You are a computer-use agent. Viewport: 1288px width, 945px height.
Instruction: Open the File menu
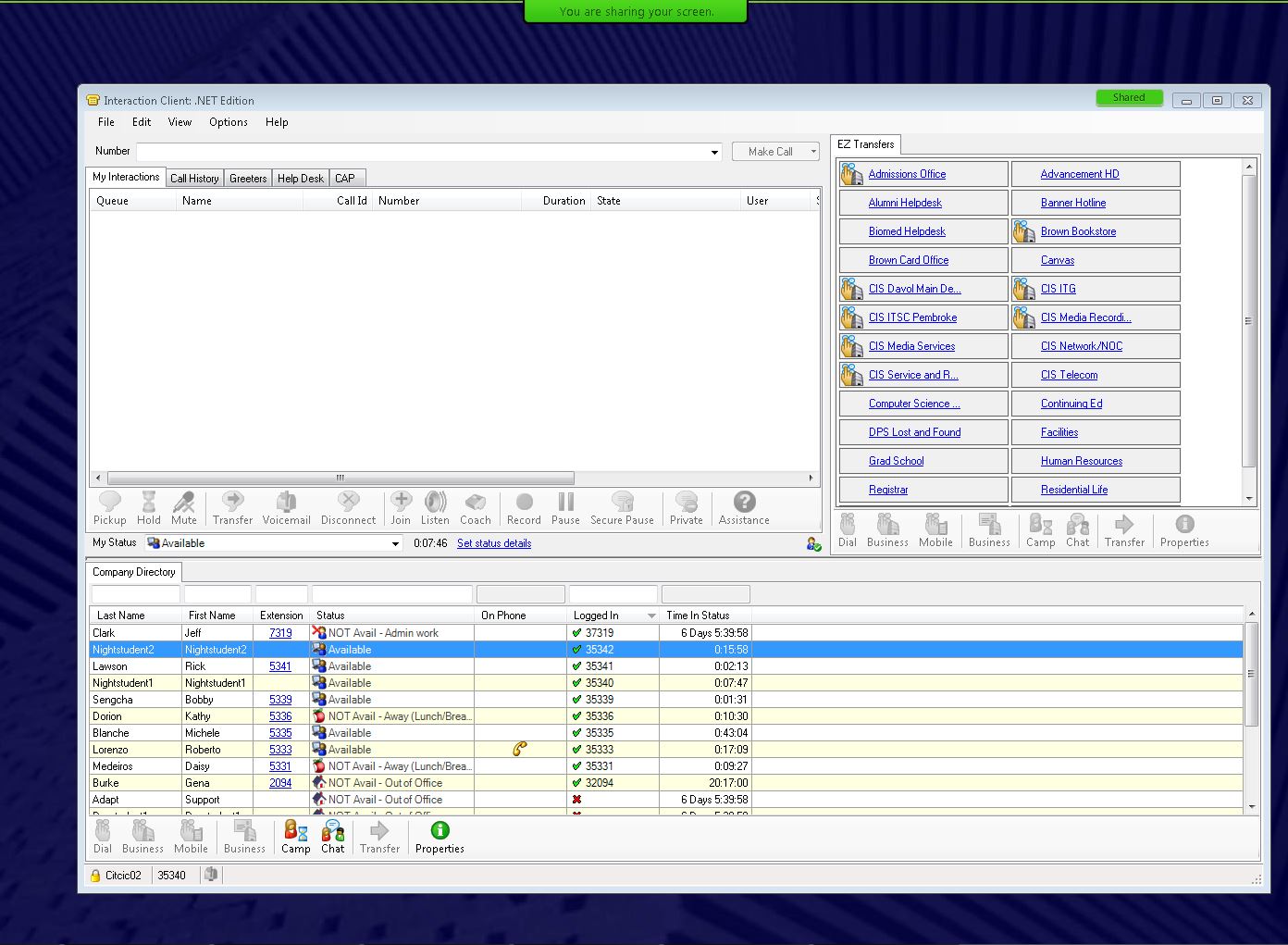click(x=106, y=122)
